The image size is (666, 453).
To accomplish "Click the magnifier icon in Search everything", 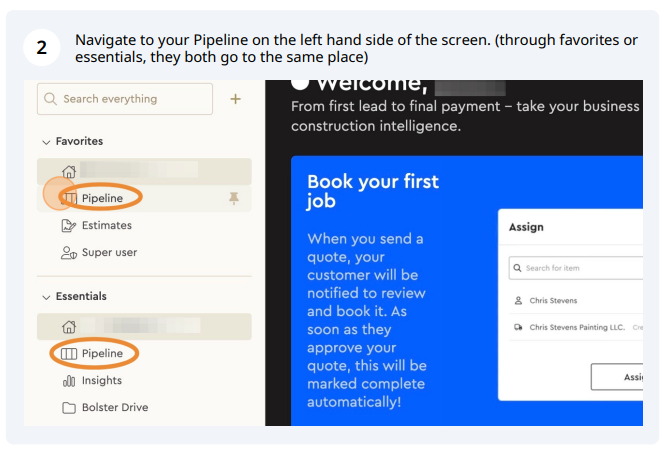I will (50, 99).
